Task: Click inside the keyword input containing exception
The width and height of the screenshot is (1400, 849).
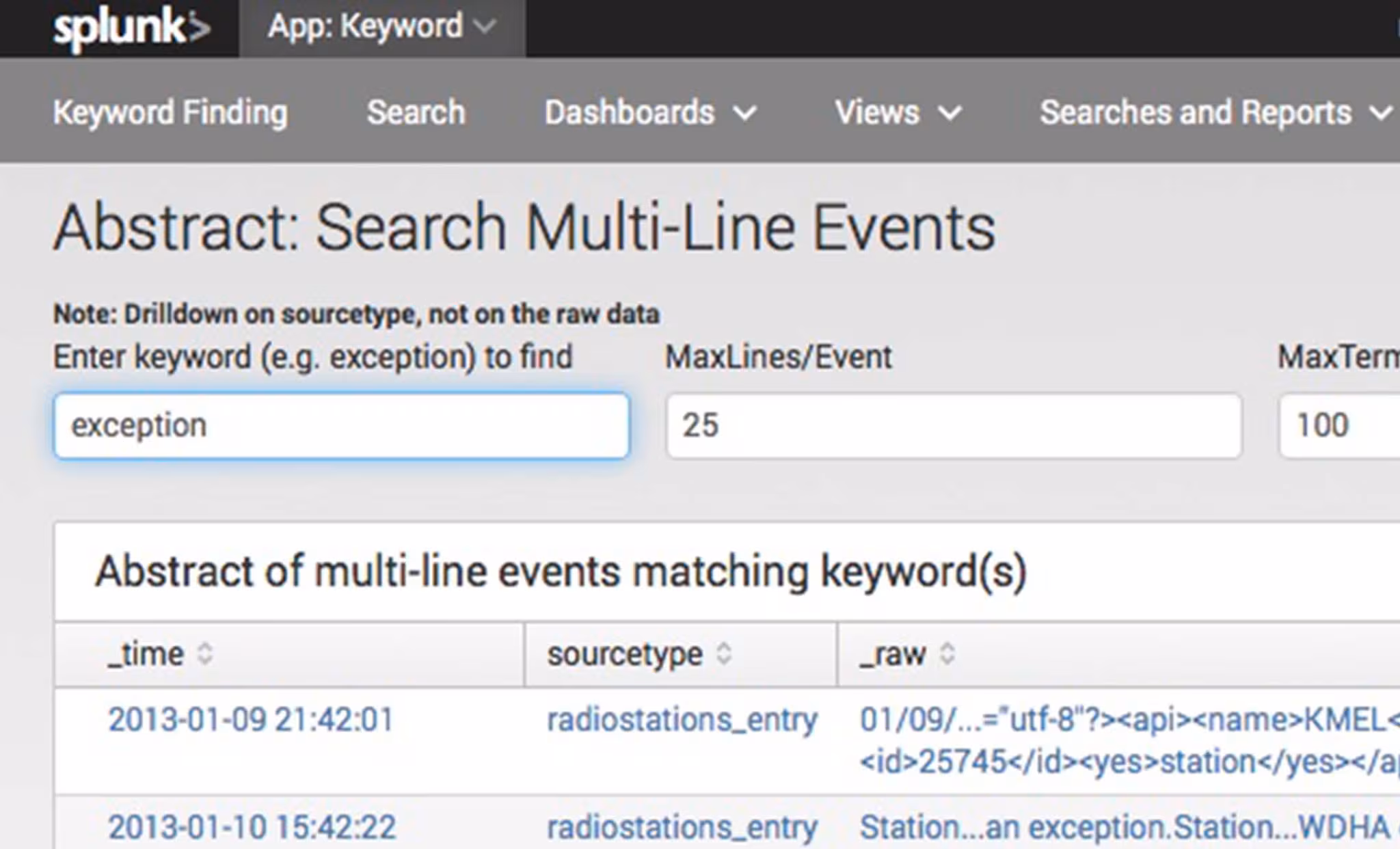Action: (x=340, y=425)
